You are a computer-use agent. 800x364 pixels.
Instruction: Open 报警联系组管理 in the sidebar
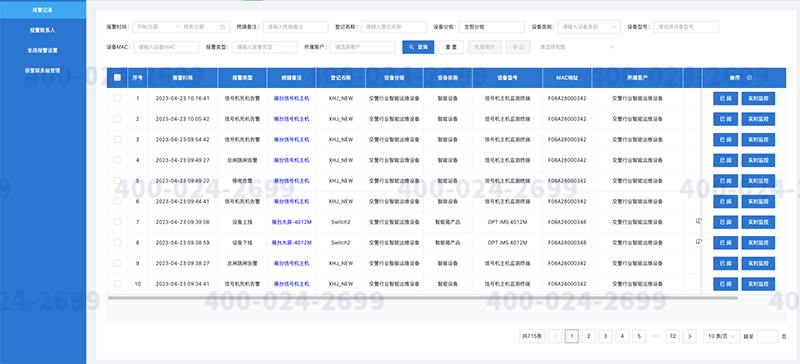coord(43,70)
